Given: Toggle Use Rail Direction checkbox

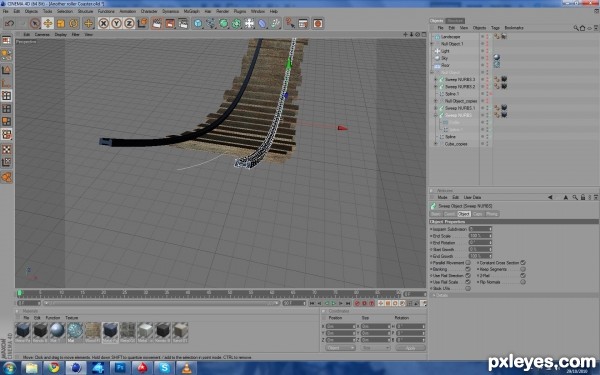Looking at the screenshot, I should [x=468, y=276].
